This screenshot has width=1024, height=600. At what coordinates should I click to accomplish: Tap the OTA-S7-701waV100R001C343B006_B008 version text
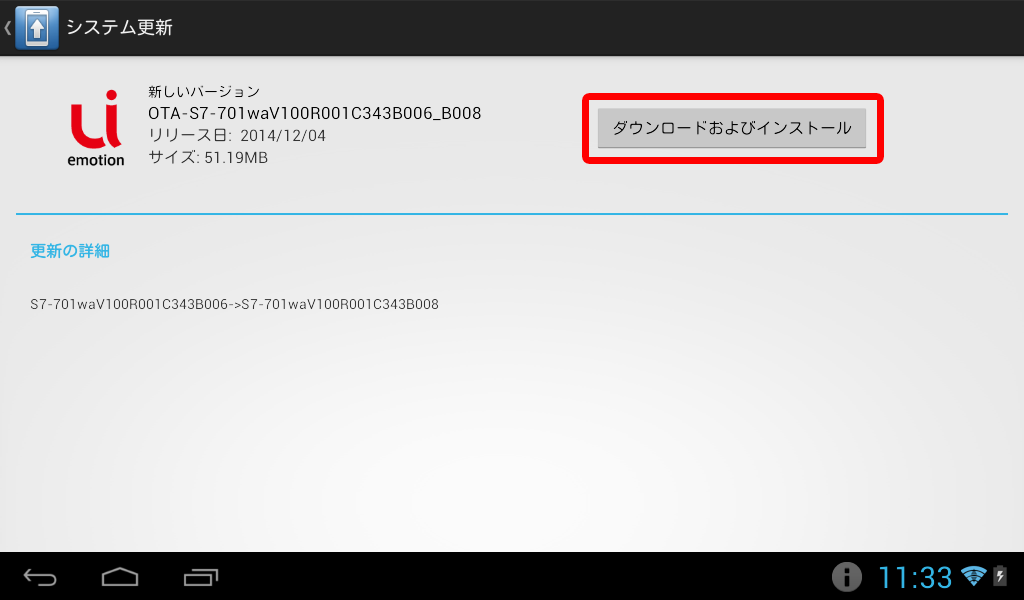[314, 113]
